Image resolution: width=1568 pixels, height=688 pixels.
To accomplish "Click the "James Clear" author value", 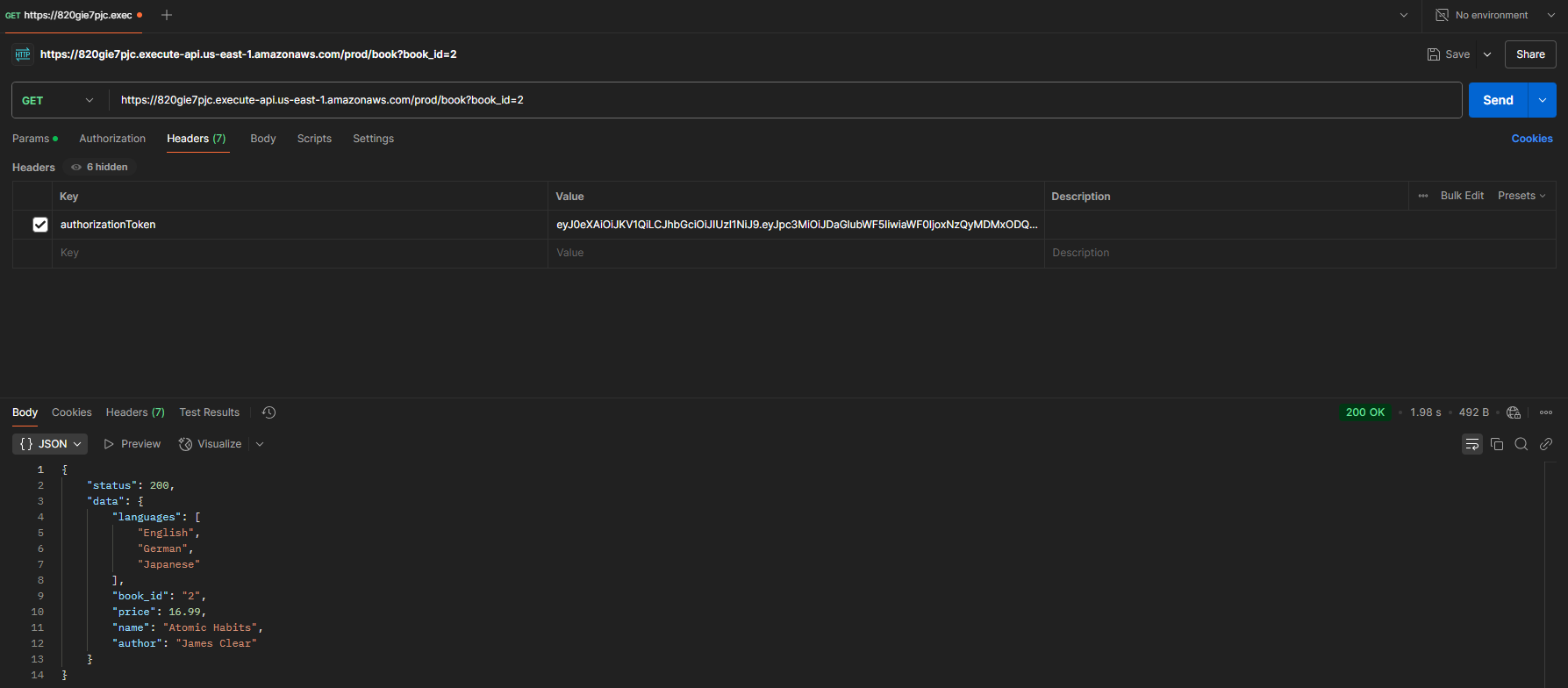I will point(216,643).
